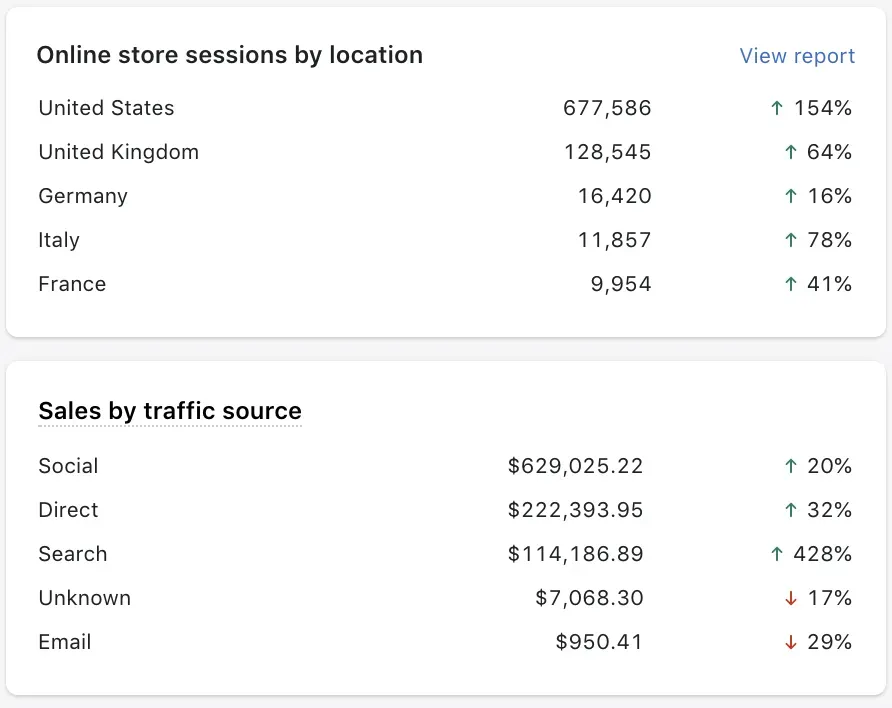Click the Germany sessions value 16,420
The height and width of the screenshot is (708, 892).
[x=614, y=196]
